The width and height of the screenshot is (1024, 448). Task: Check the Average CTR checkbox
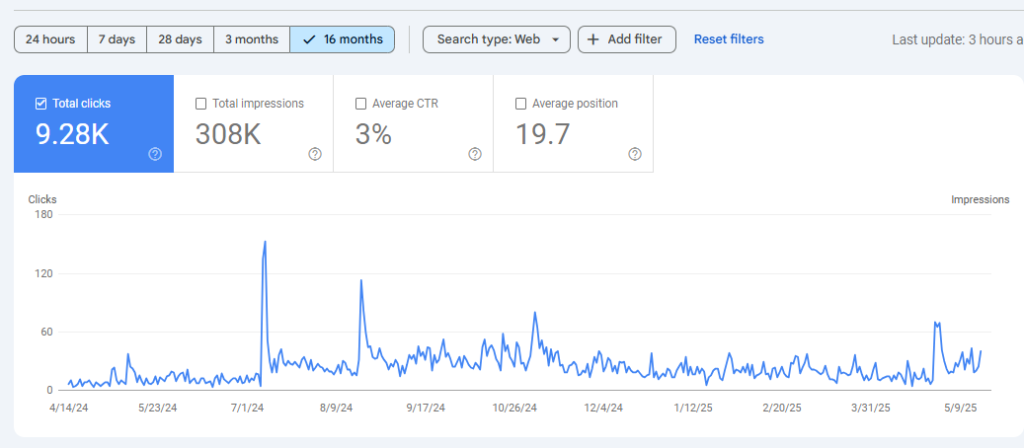(360, 103)
